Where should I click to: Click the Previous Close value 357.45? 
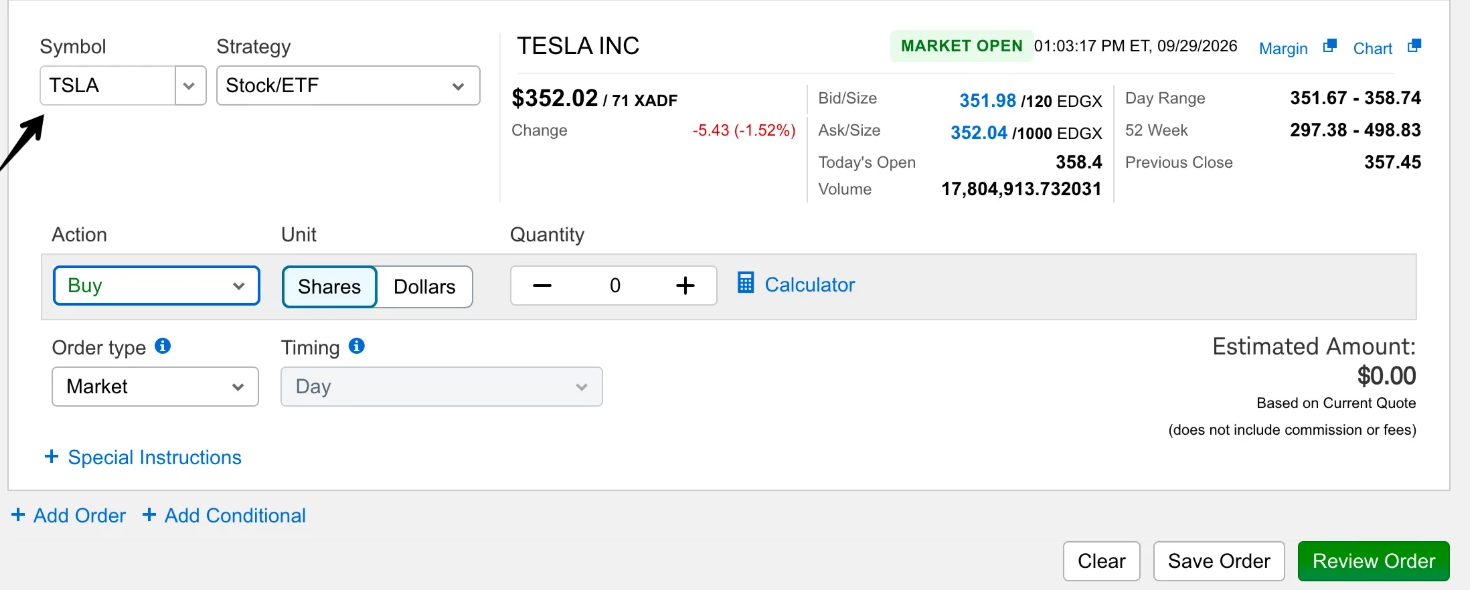[1393, 162]
